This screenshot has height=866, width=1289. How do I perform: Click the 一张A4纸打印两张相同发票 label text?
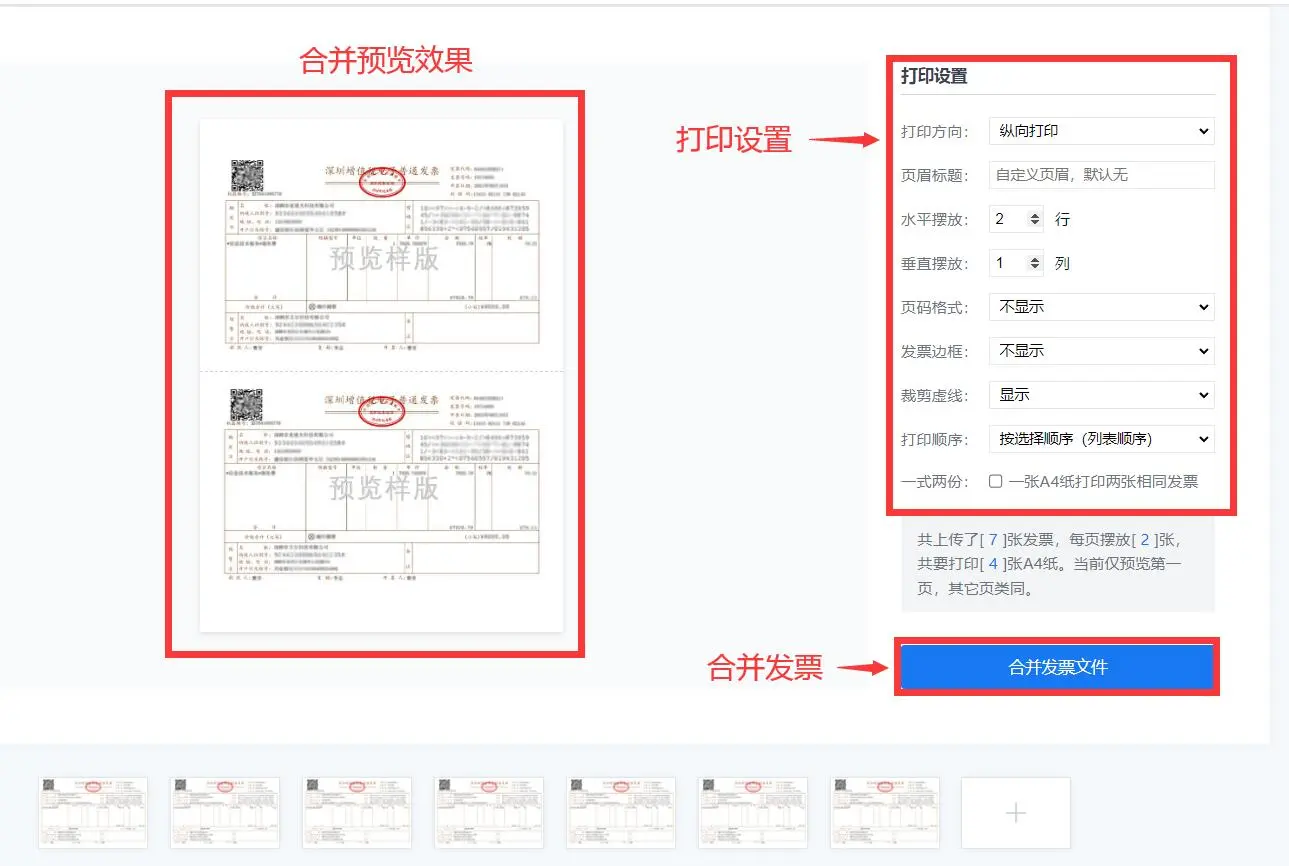1103,481
